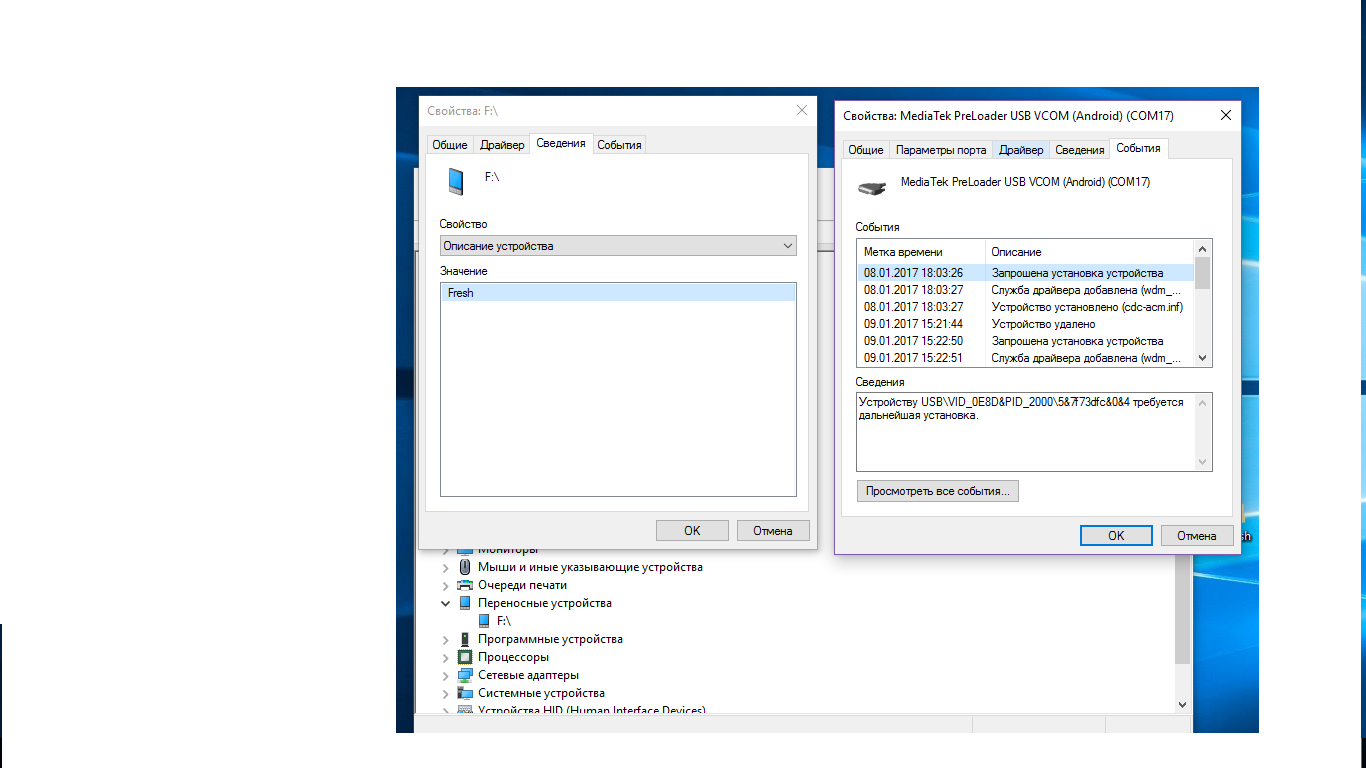1366x768 pixels.
Task: Click the F:\ device icon in tree
Action: click(x=484, y=621)
